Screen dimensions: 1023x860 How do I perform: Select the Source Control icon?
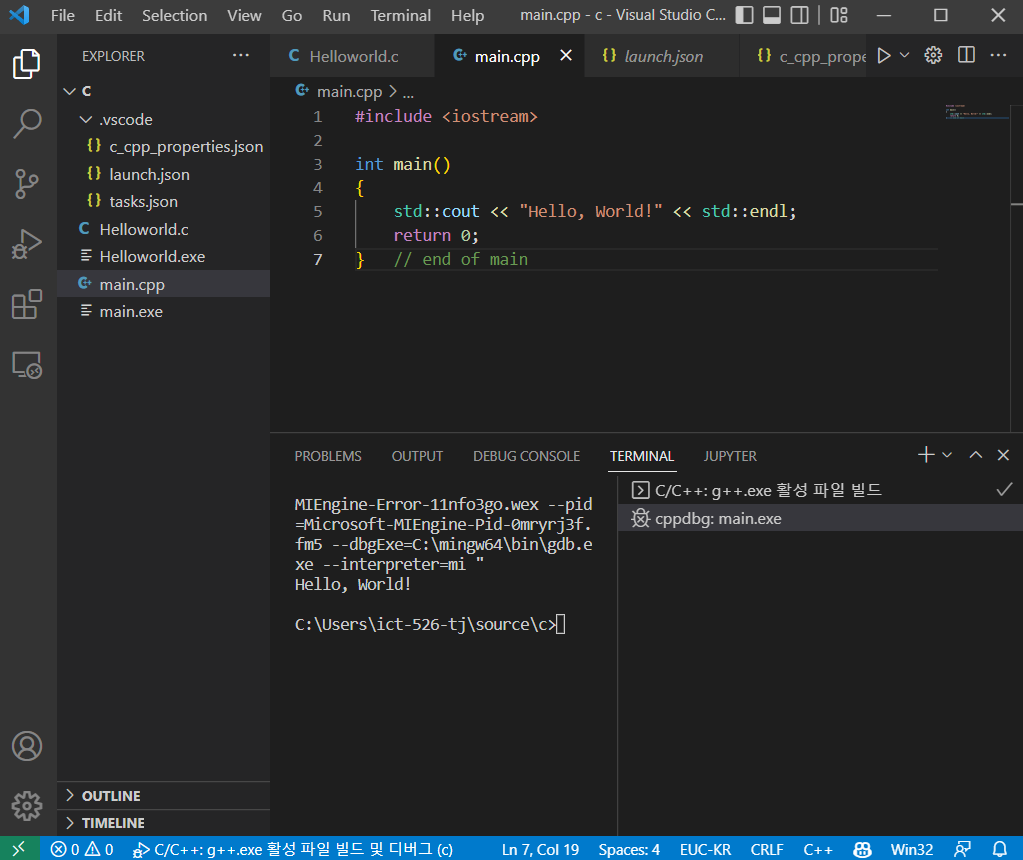click(x=27, y=183)
